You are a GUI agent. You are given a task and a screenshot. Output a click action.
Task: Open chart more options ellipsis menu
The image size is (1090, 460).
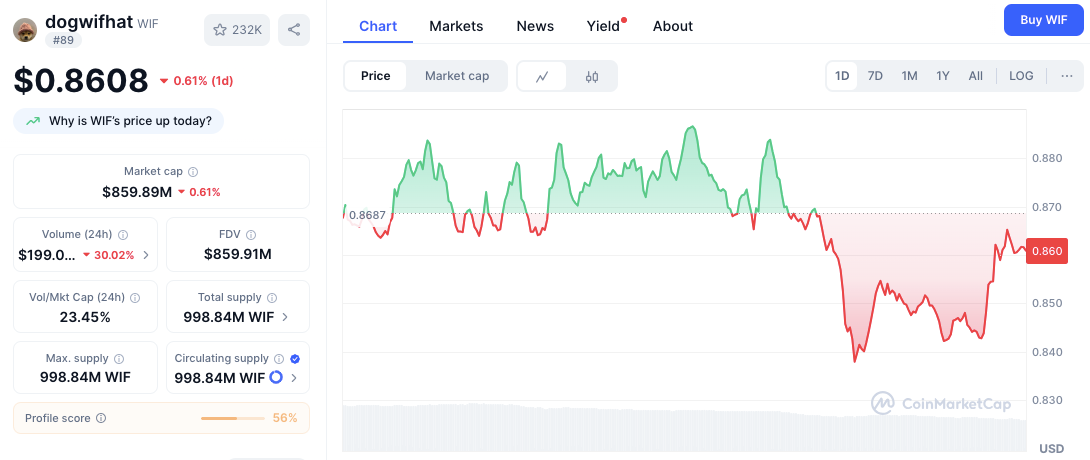pyautogui.click(x=1067, y=76)
